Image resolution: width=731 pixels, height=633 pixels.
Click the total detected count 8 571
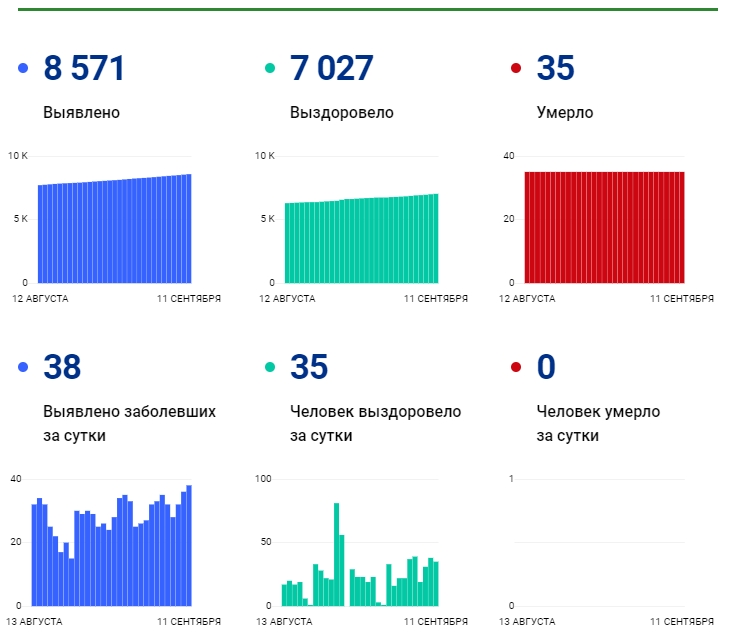click(x=84, y=68)
